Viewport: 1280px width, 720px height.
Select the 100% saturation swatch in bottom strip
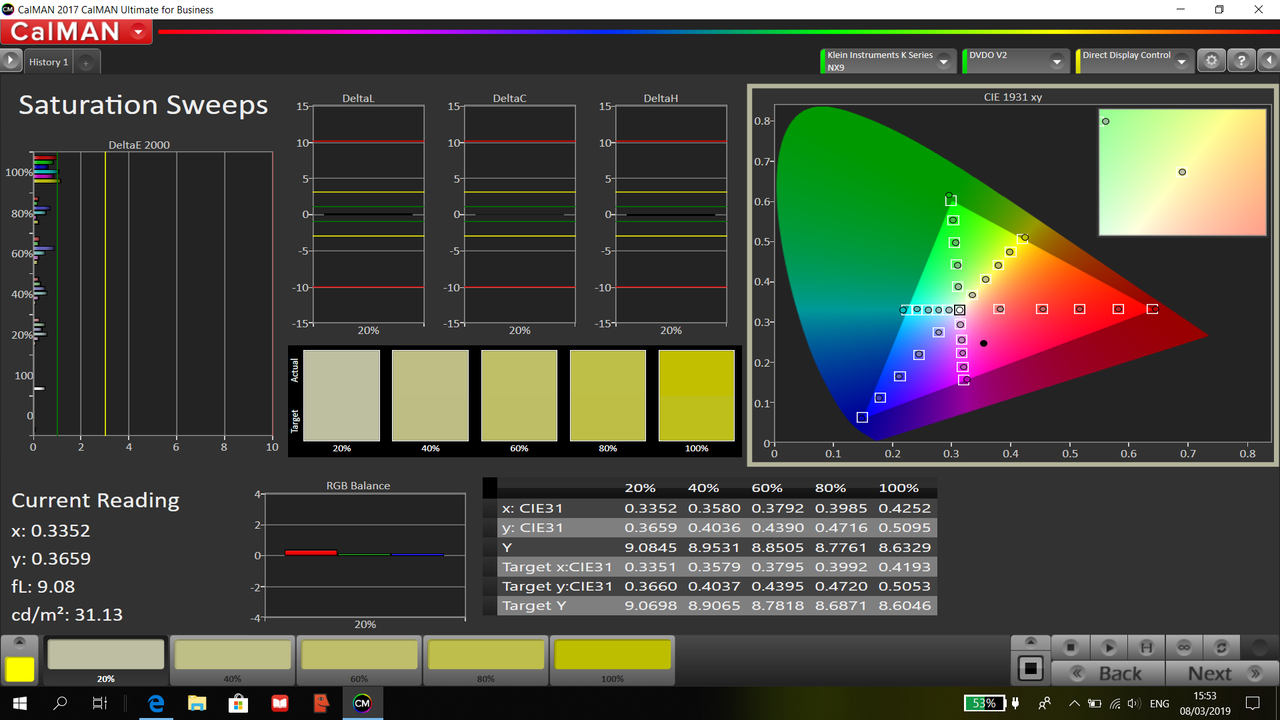tap(612, 660)
